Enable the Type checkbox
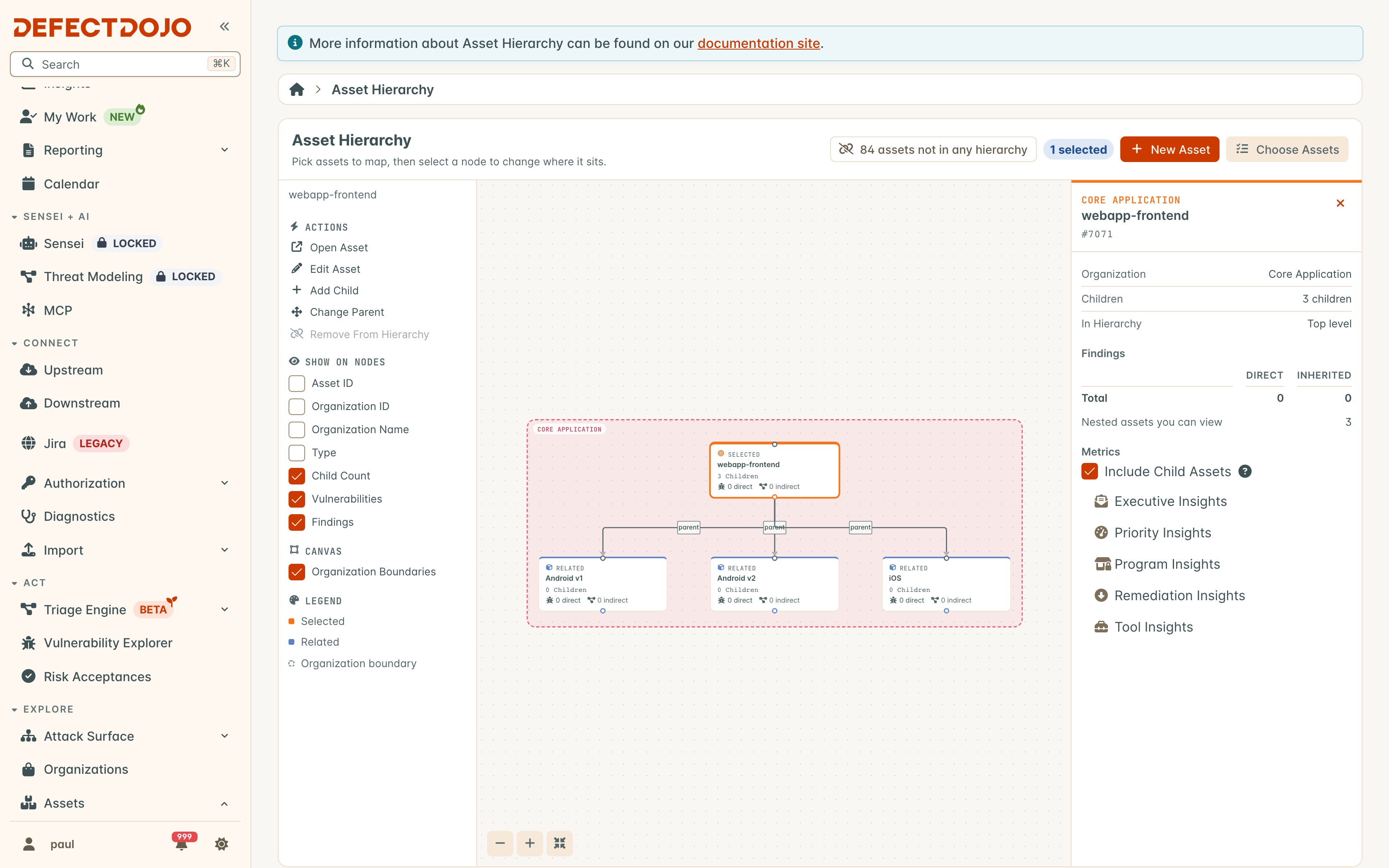 click(297, 453)
